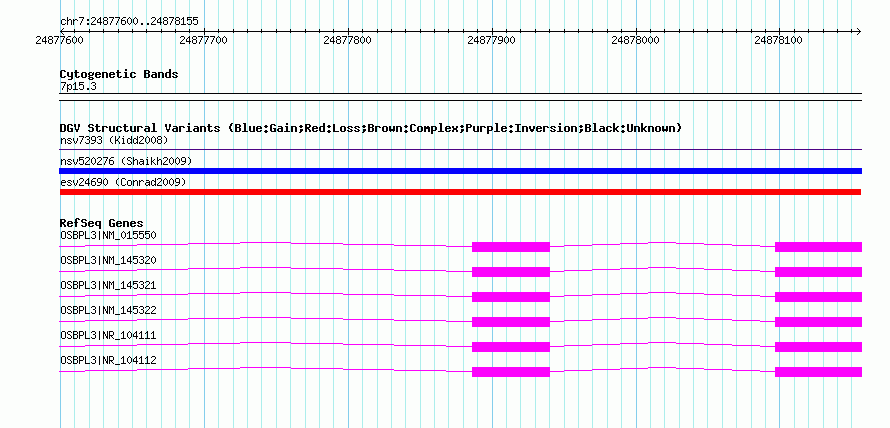Click the chr7:24877600..24878155 region label

coord(129,22)
